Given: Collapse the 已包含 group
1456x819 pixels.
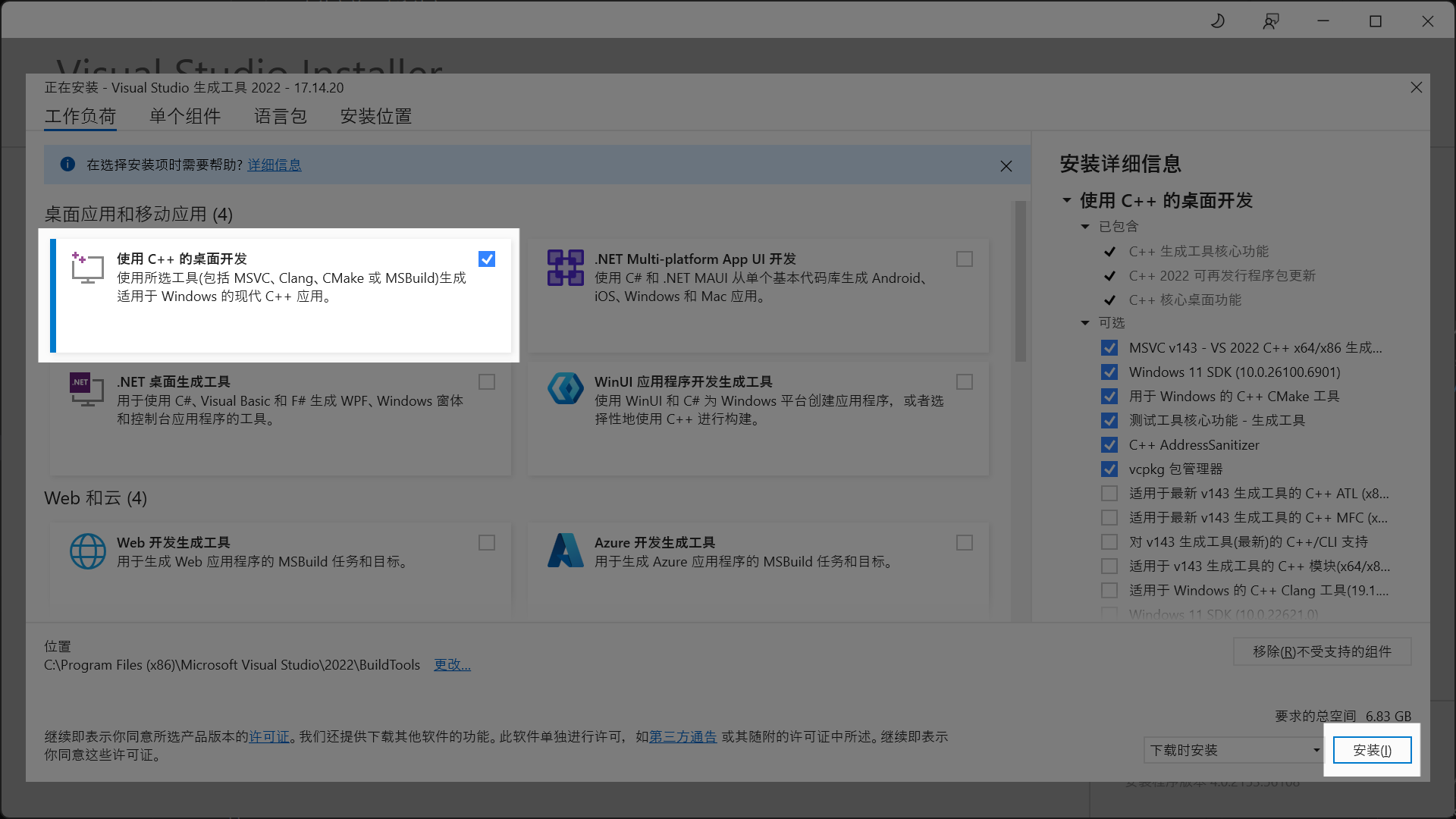Looking at the screenshot, I should (x=1085, y=227).
